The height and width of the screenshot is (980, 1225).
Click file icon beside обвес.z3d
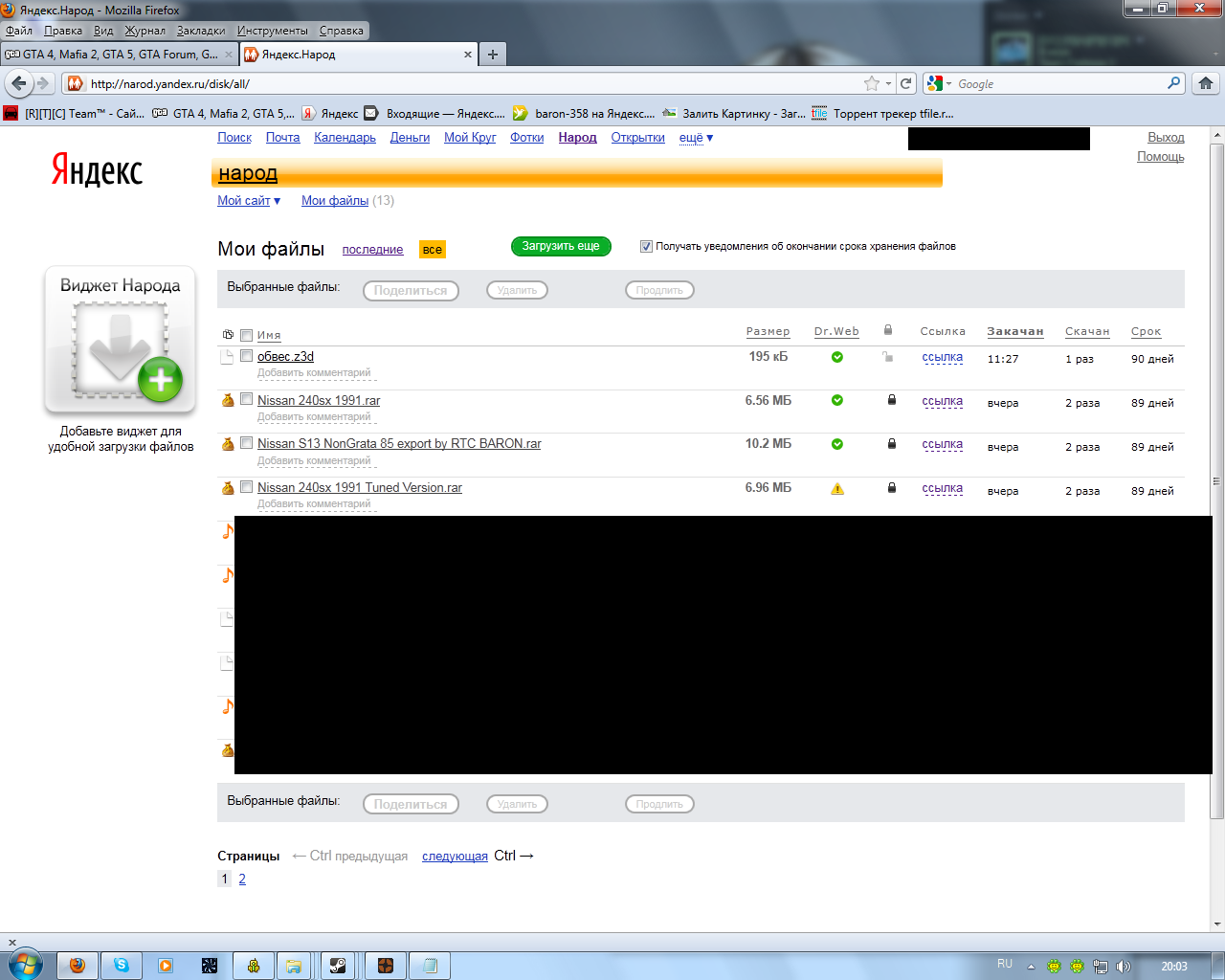pos(227,357)
